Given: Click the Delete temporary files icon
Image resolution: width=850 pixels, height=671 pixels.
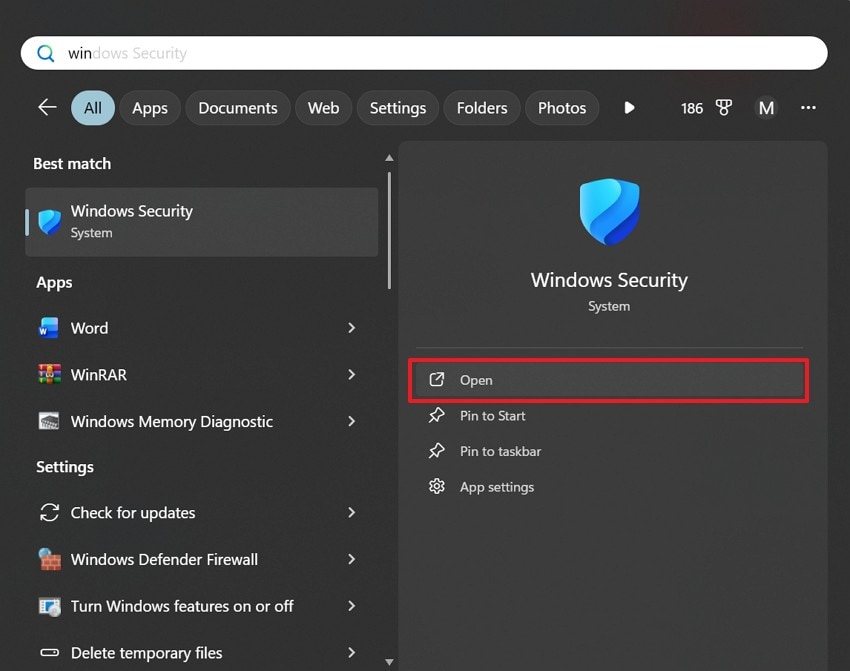Looking at the screenshot, I should (x=50, y=653).
